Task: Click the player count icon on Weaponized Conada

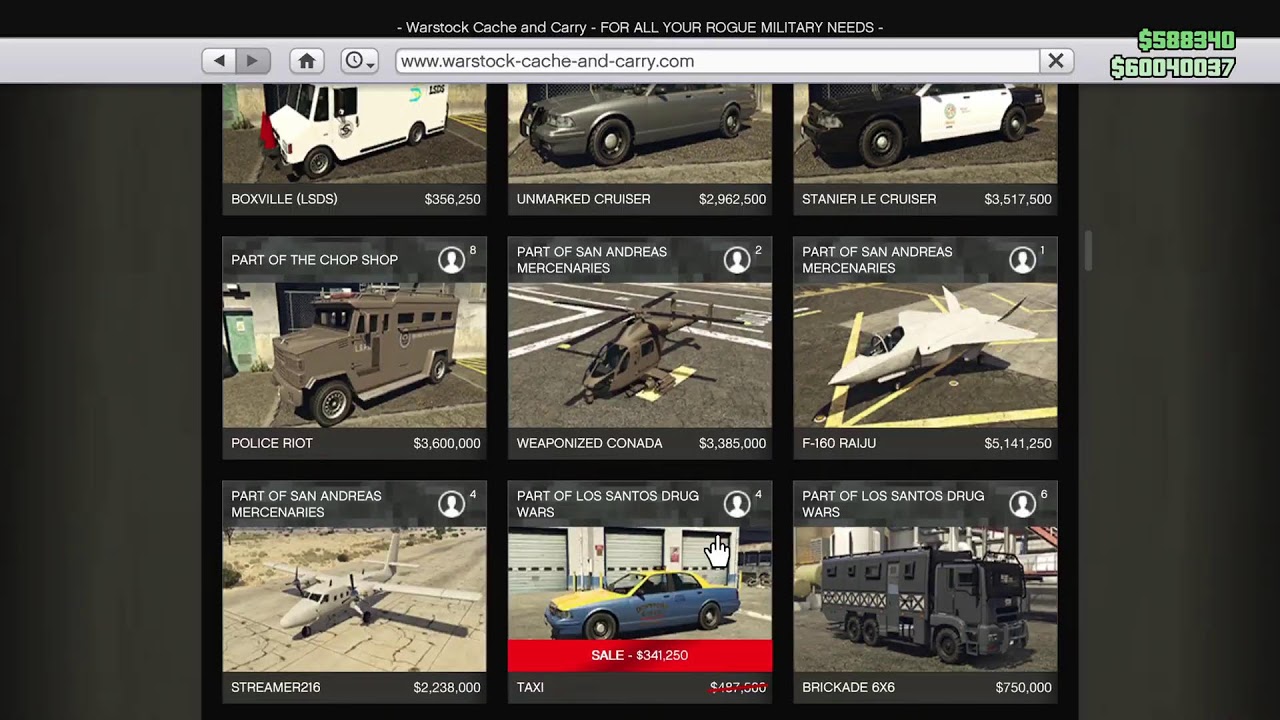Action: point(737,260)
